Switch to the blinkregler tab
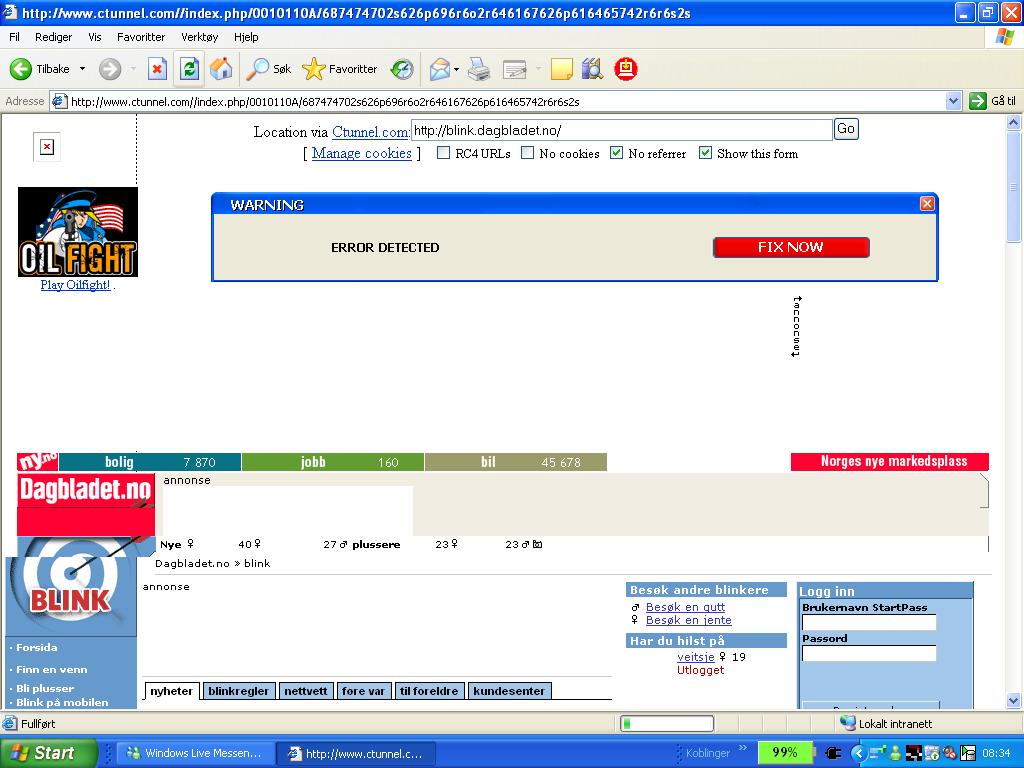1024x768 pixels. pos(238,691)
